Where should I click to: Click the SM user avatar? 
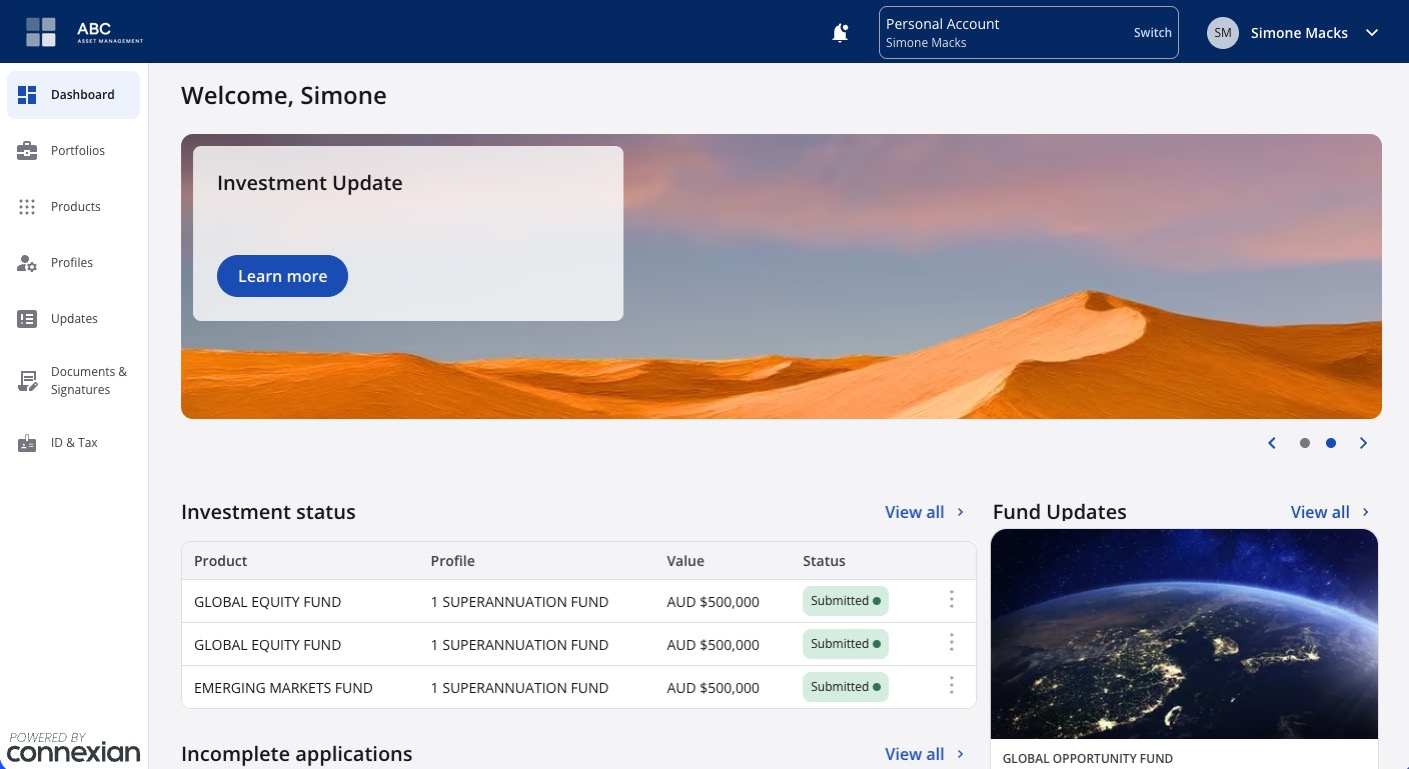point(1223,33)
